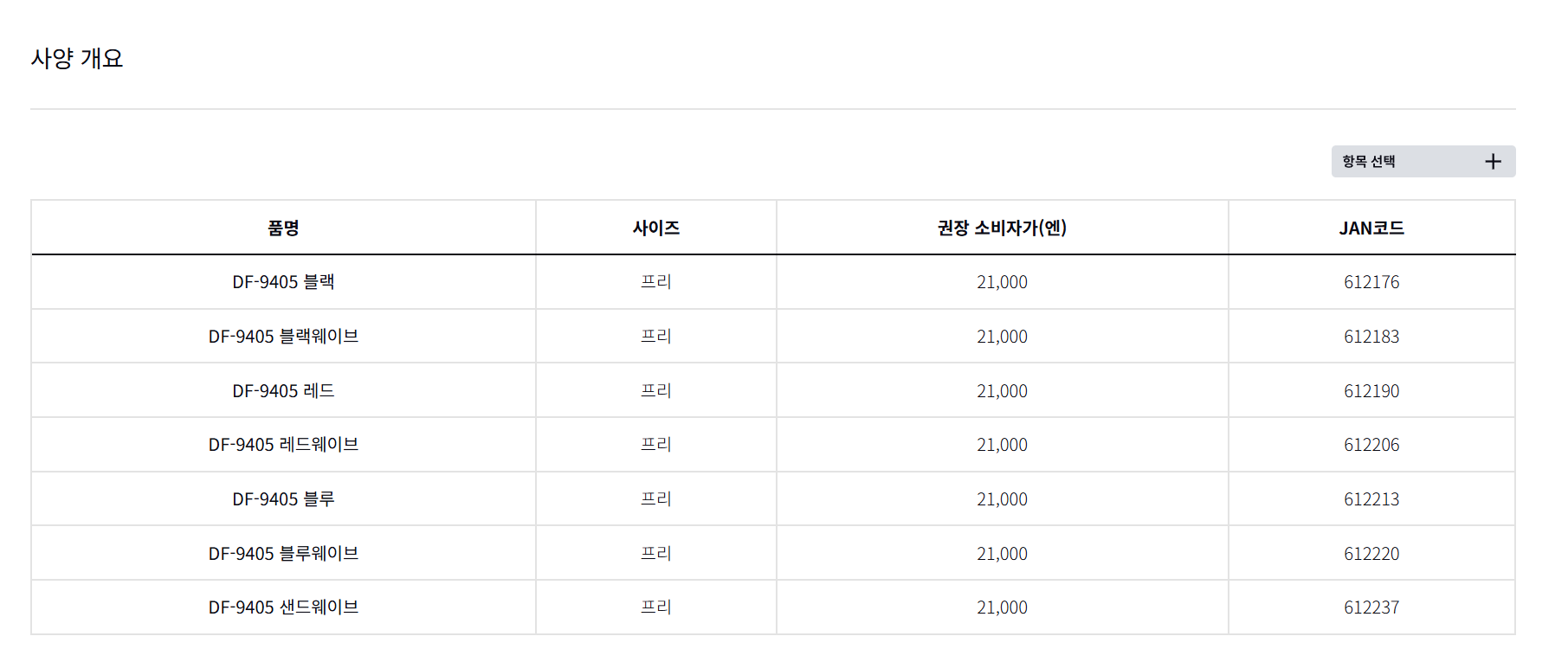Click the 권장 소비자가(엔) column header
This screenshot has width=1568, height=662.
tap(1002, 228)
